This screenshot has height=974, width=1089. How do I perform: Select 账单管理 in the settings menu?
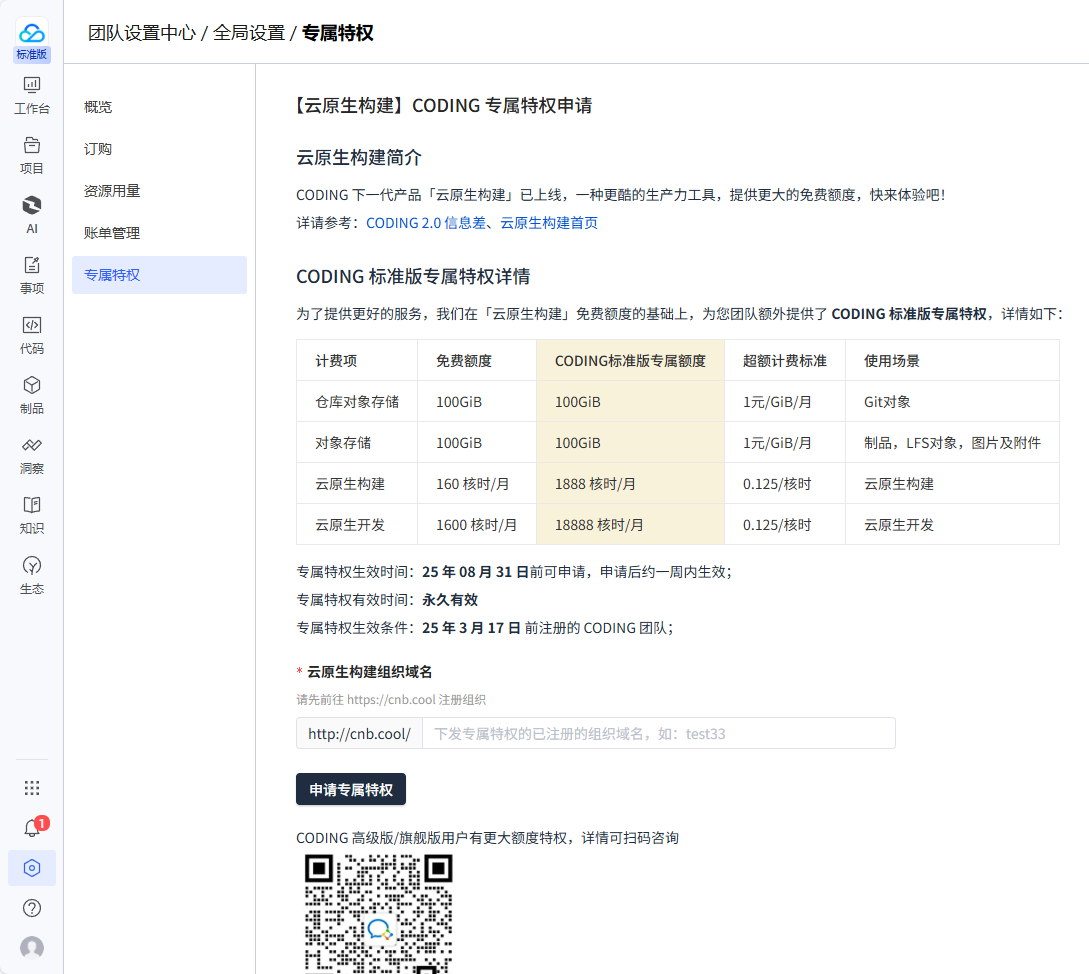point(159,233)
